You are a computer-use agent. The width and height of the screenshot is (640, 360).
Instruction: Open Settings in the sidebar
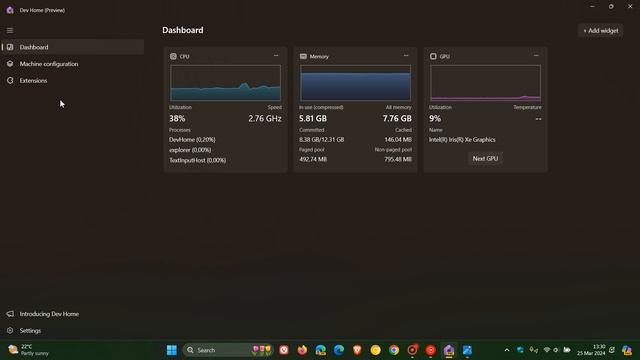[73, 331]
